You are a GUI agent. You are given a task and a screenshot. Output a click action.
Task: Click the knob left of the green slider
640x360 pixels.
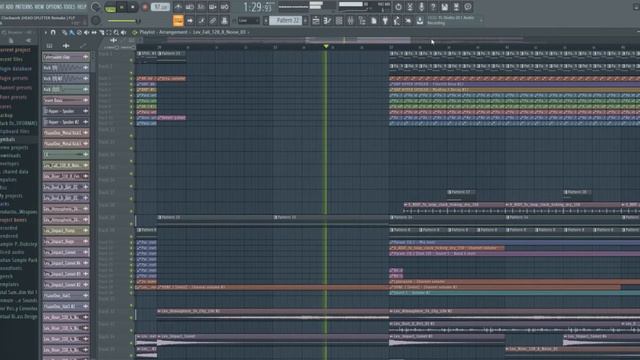click(96, 20)
